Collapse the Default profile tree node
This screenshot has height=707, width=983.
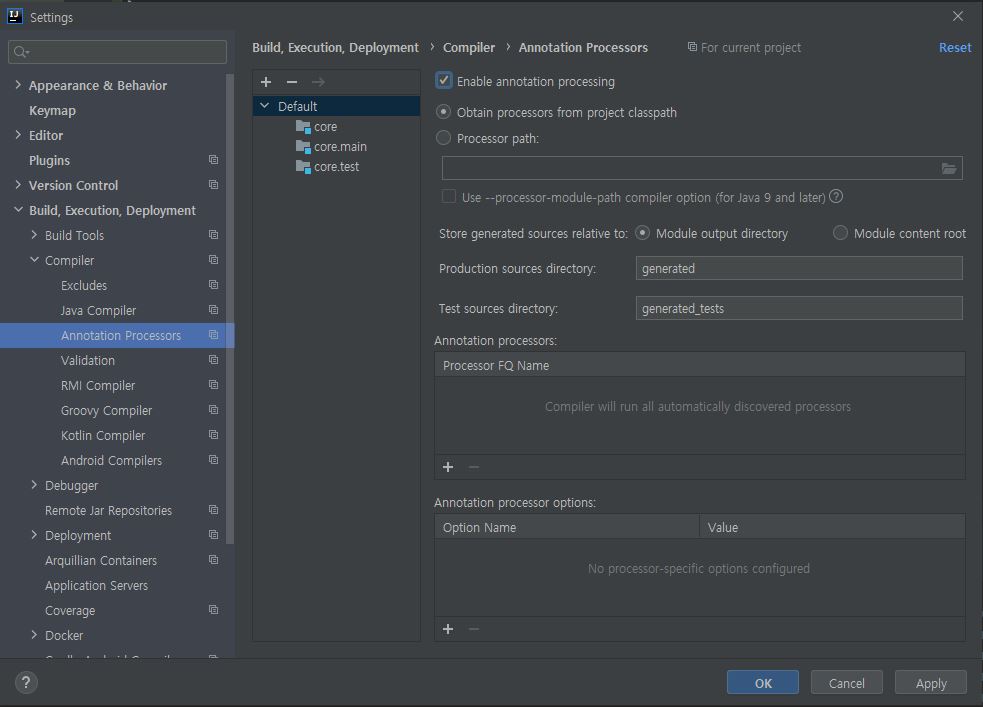pyautogui.click(x=264, y=106)
